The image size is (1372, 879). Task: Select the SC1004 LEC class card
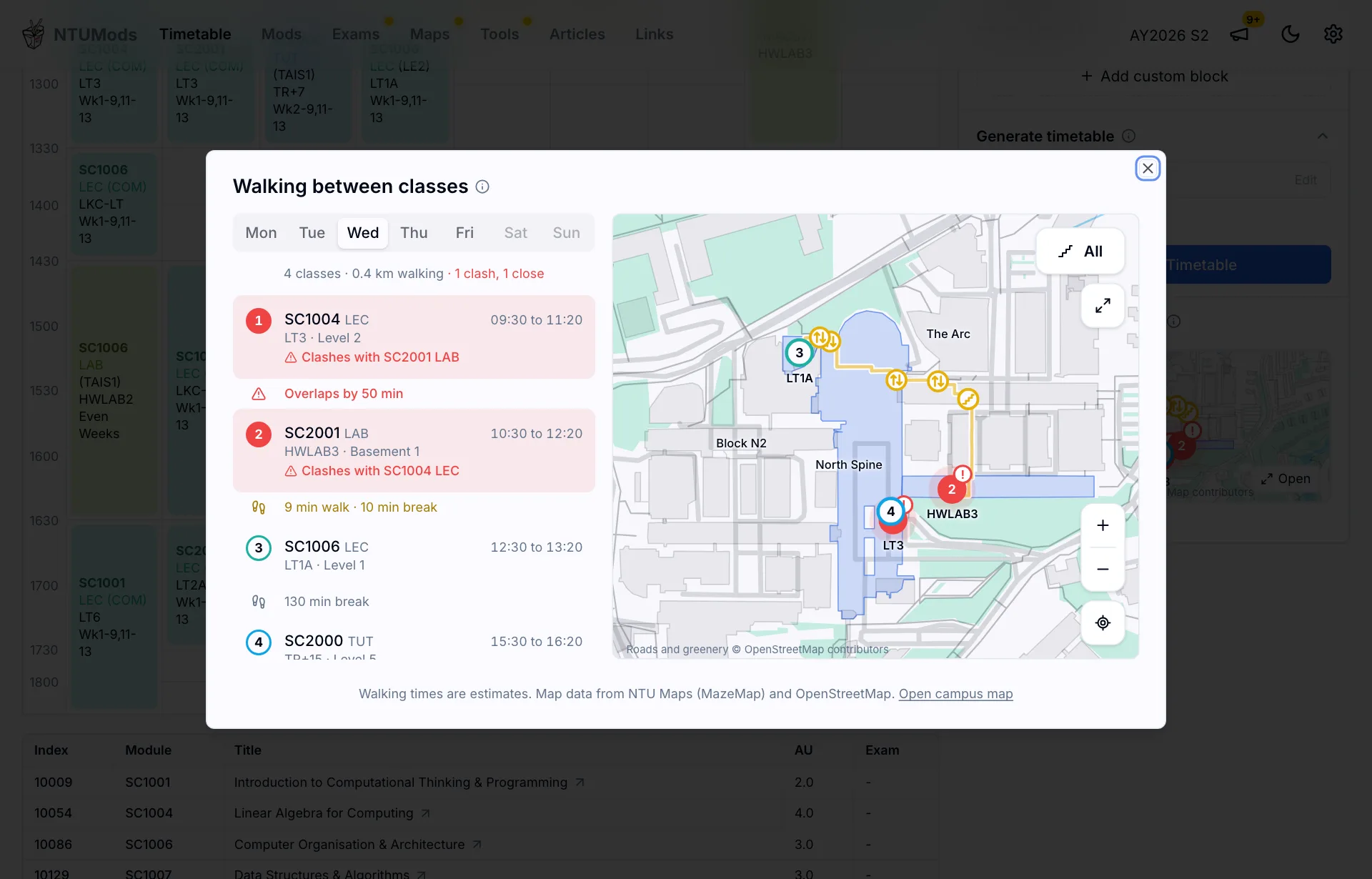(414, 337)
